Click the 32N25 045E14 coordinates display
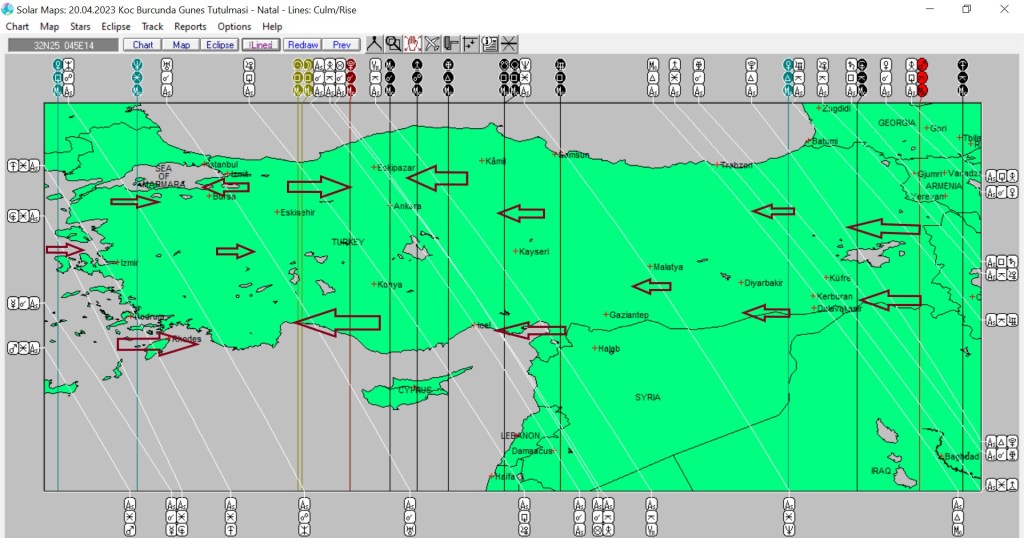This screenshot has height=538, width=1024. point(62,45)
